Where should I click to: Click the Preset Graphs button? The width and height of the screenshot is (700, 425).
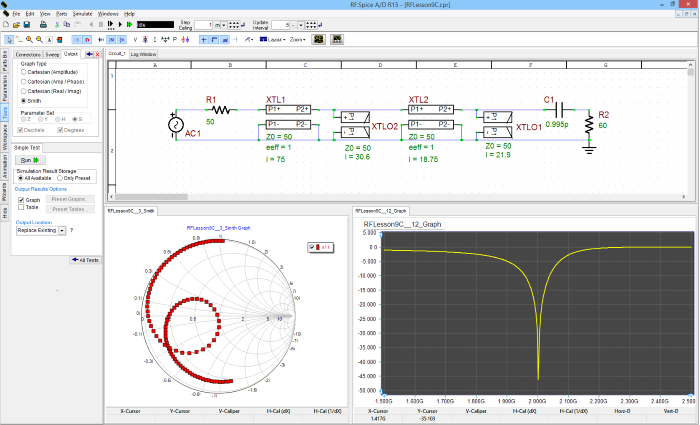point(71,199)
